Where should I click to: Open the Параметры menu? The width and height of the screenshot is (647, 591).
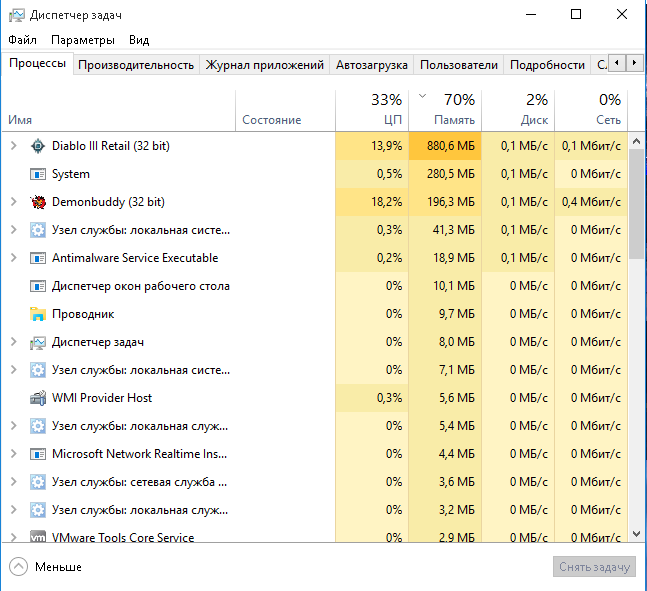click(x=83, y=40)
